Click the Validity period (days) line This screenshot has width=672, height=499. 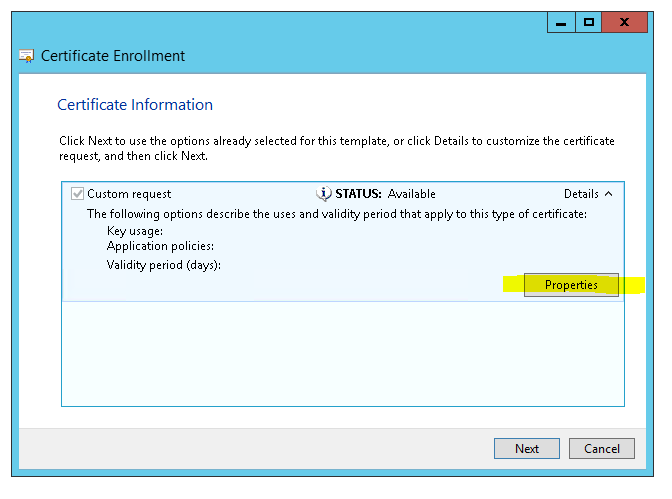pyautogui.click(x=163, y=265)
